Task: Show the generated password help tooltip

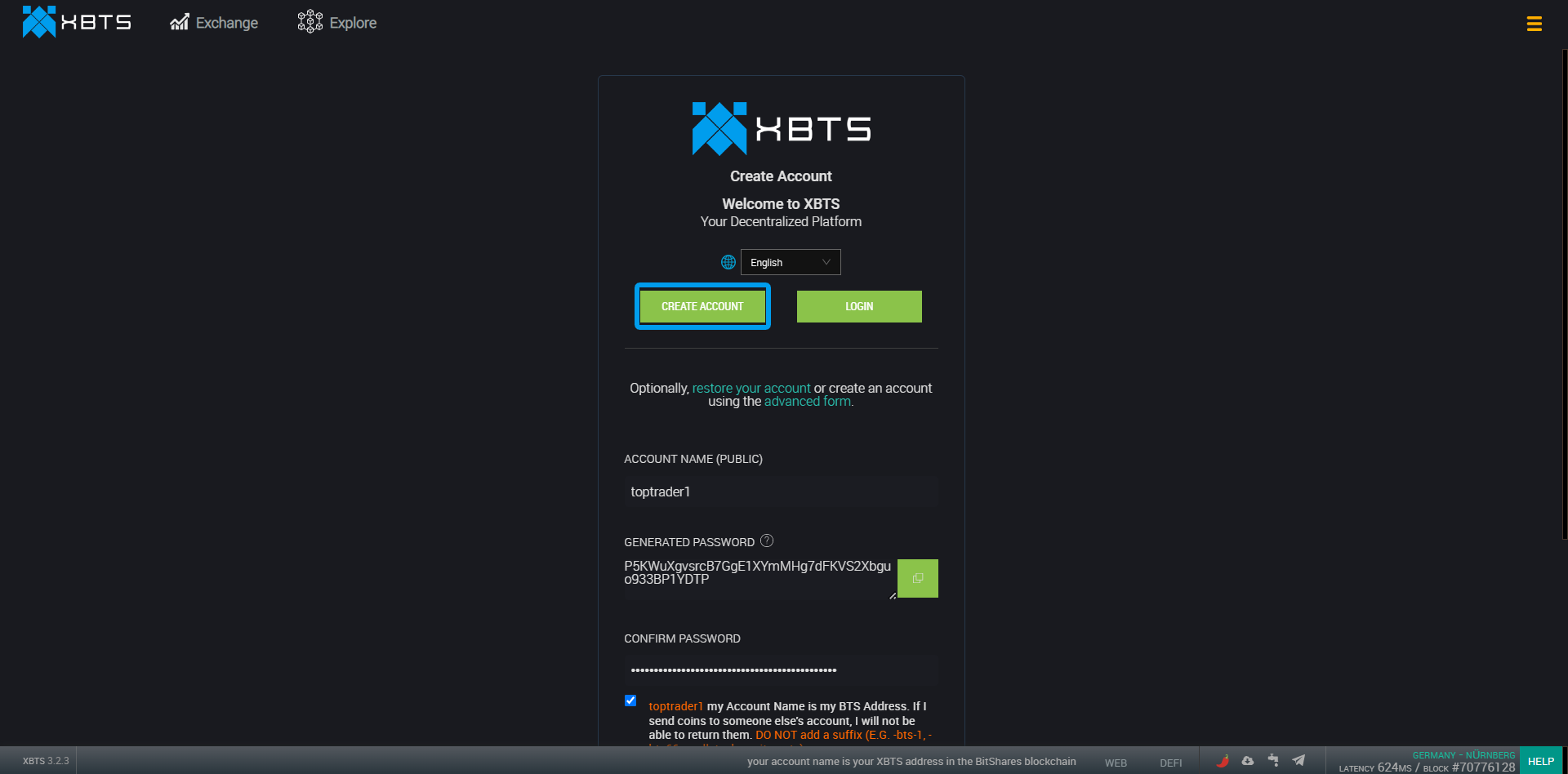Action: (x=767, y=540)
